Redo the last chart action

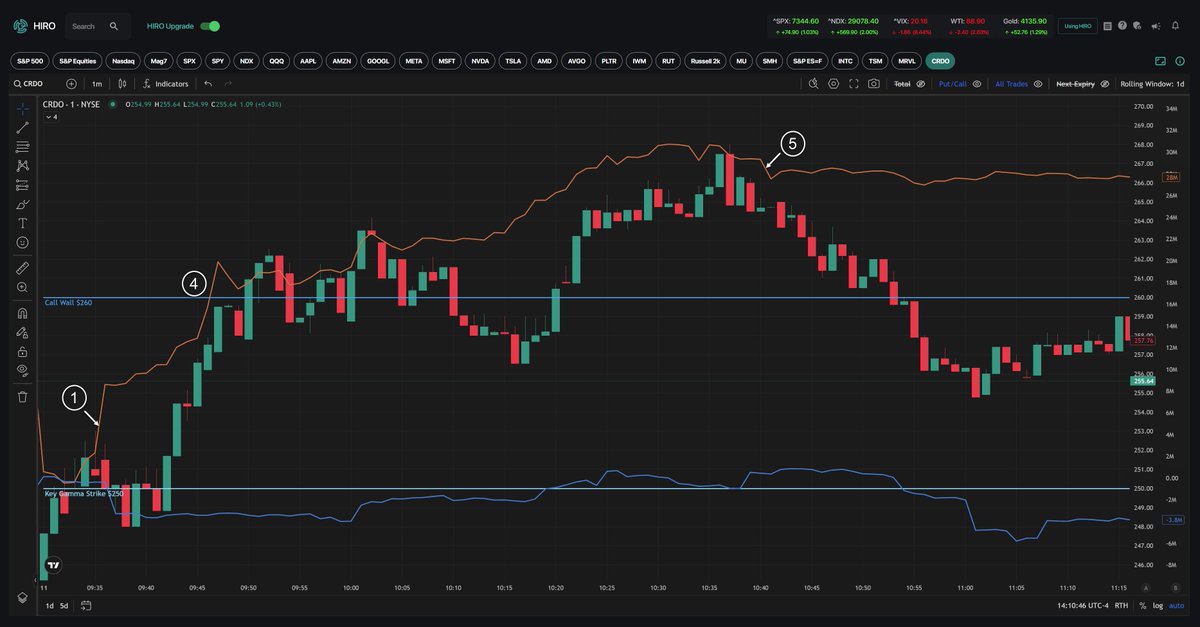click(x=227, y=84)
